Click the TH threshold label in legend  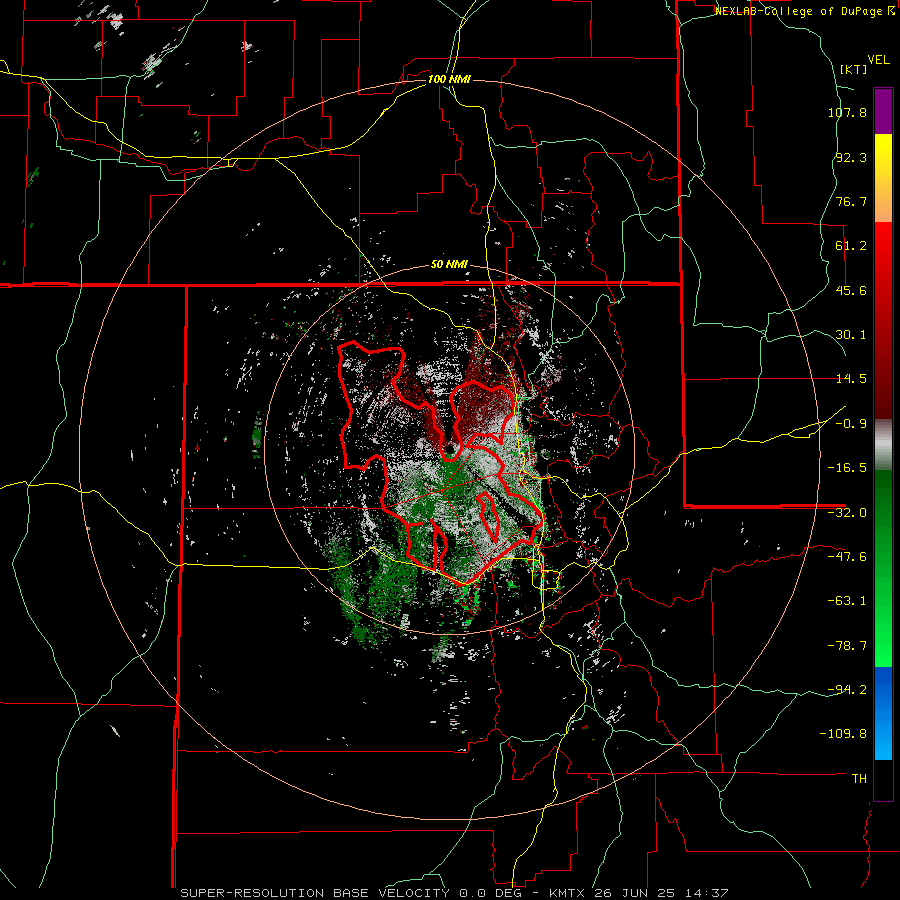coord(859,779)
